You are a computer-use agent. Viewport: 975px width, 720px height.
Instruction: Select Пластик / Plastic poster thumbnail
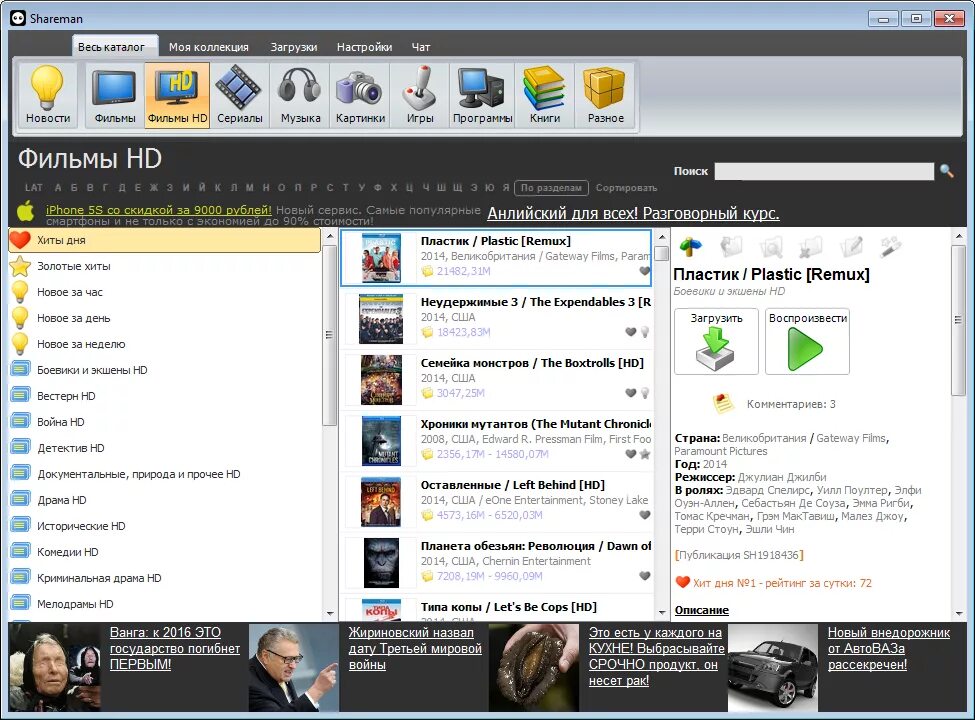(x=381, y=258)
